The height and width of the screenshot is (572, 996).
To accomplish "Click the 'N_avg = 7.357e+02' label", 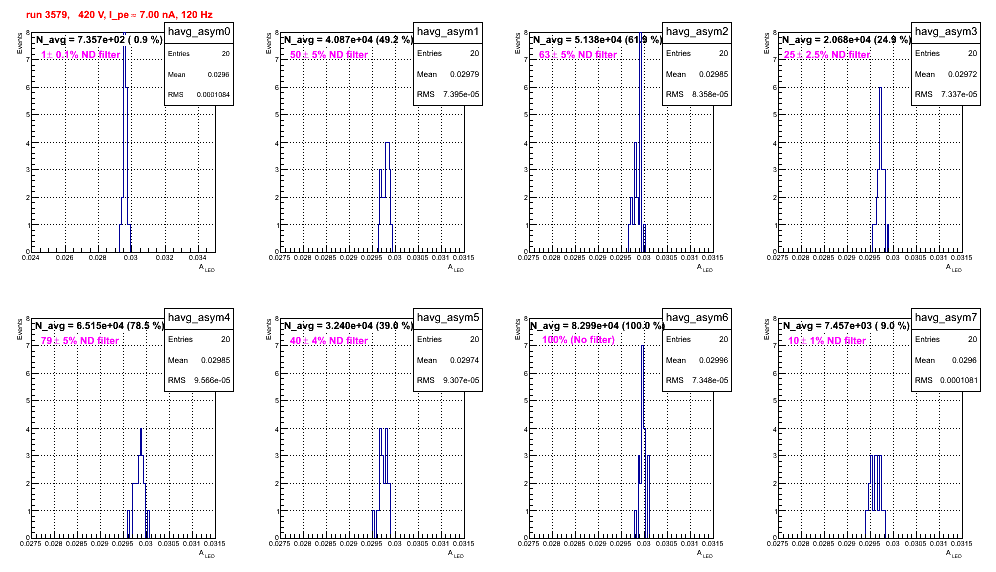I will tap(98, 39).
